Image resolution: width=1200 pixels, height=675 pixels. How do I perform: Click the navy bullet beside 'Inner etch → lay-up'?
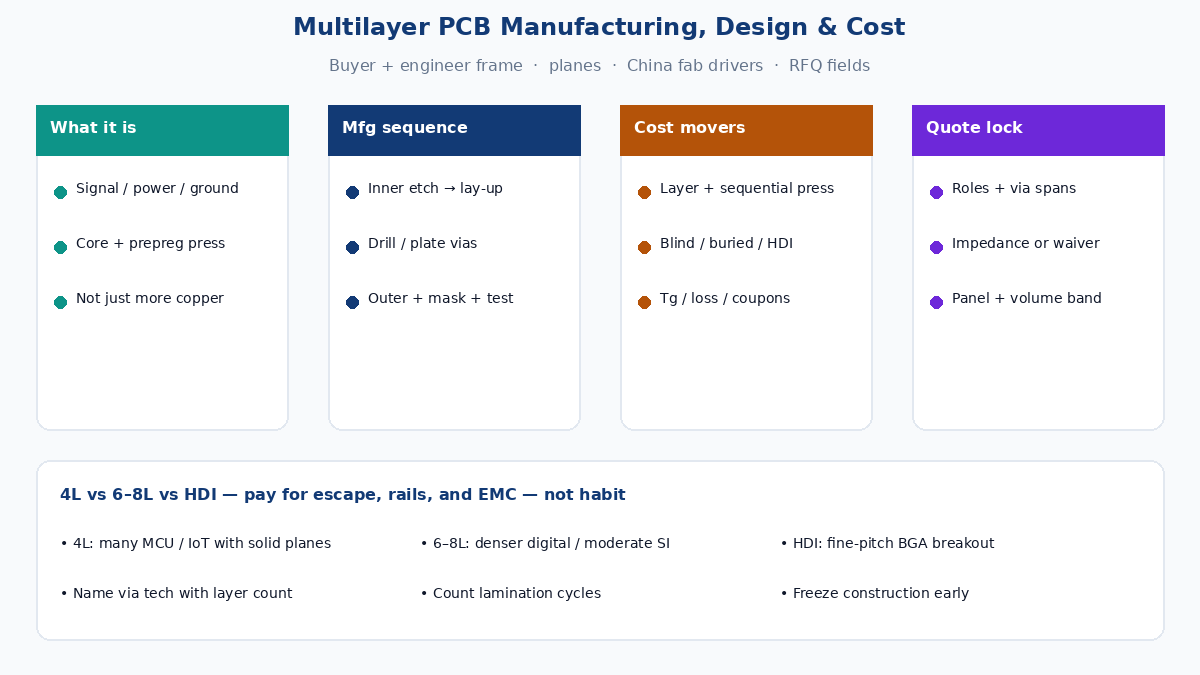point(352,192)
